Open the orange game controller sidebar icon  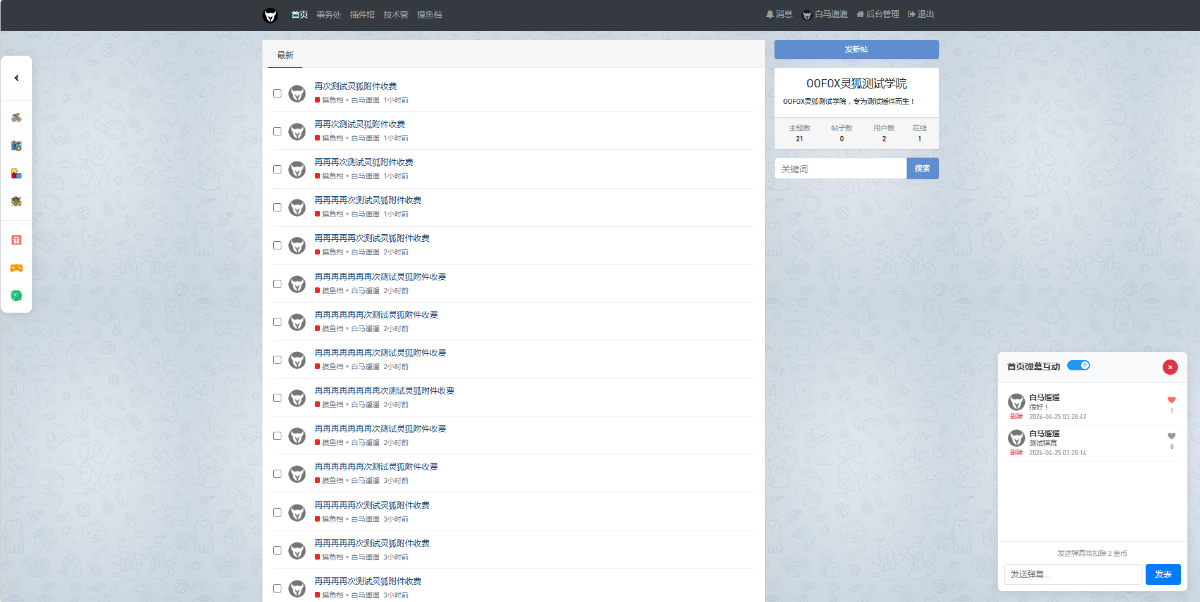(16, 268)
